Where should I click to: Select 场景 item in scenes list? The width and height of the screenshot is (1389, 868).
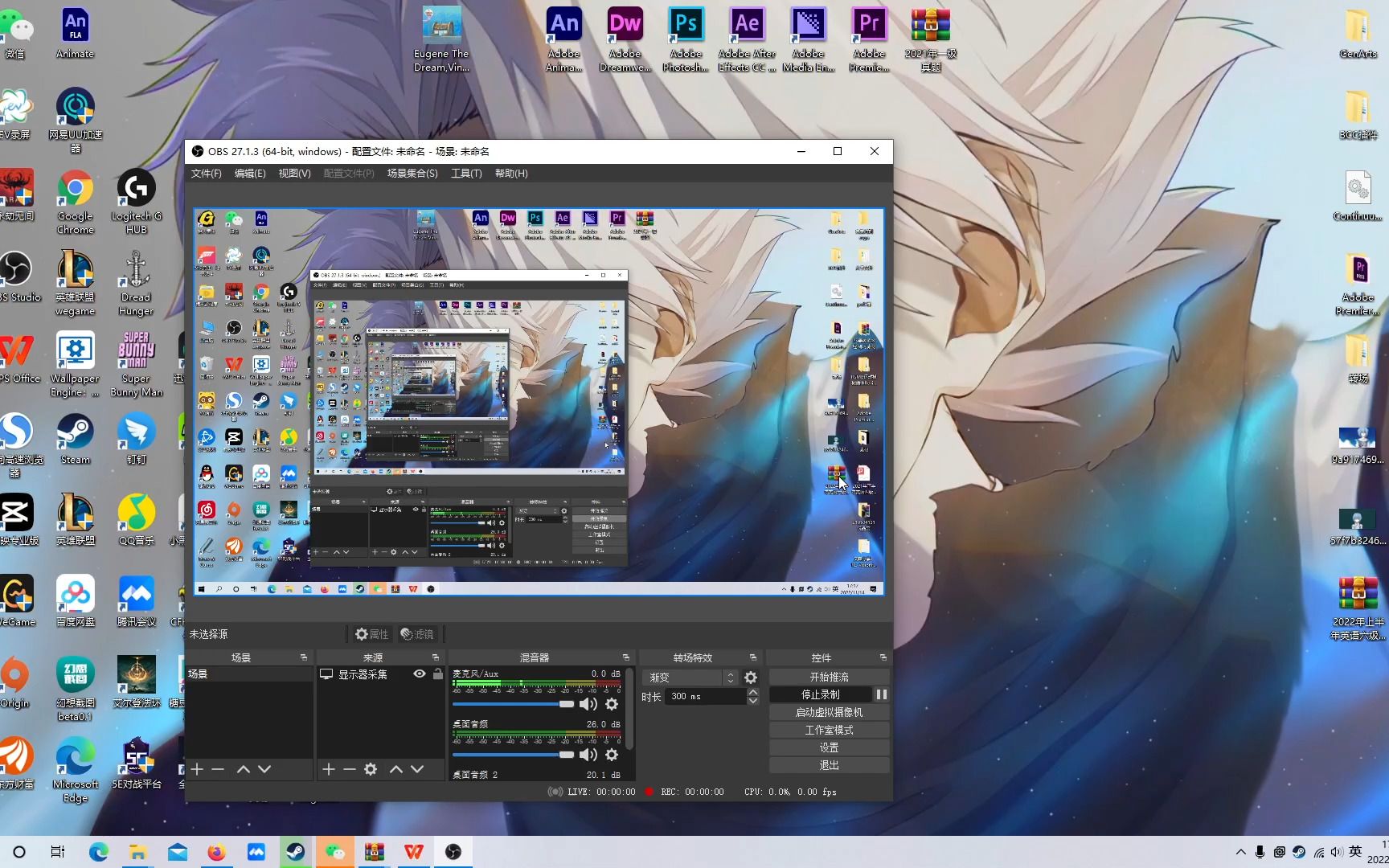[249, 674]
